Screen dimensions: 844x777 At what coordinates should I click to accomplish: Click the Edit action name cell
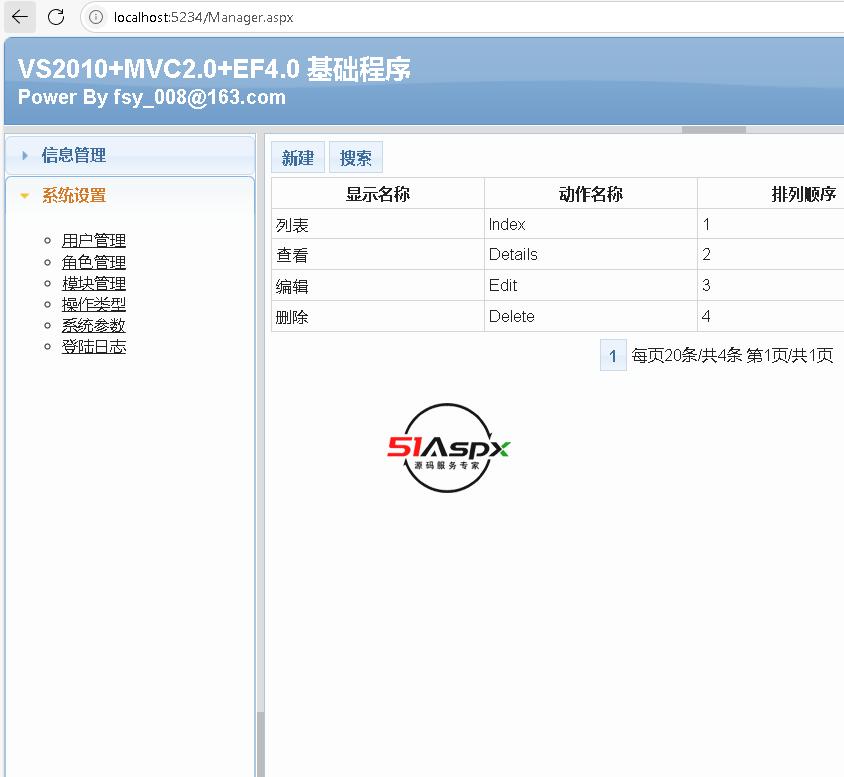click(590, 286)
